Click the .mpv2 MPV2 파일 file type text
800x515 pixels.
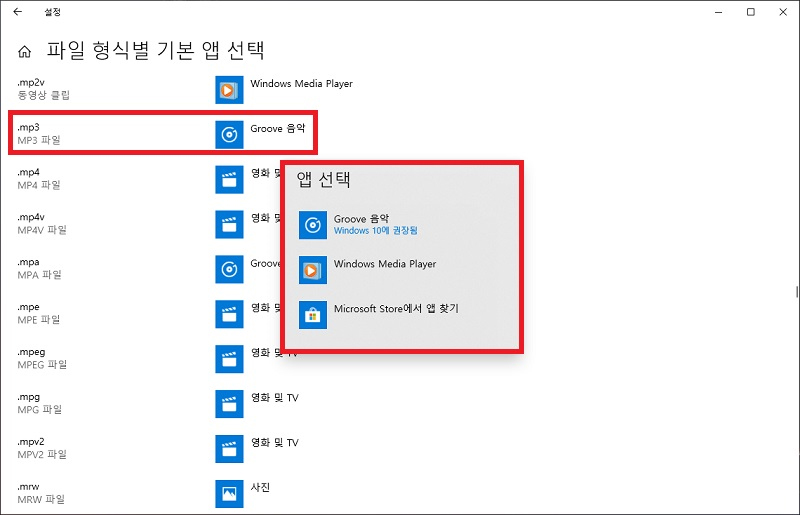42,448
